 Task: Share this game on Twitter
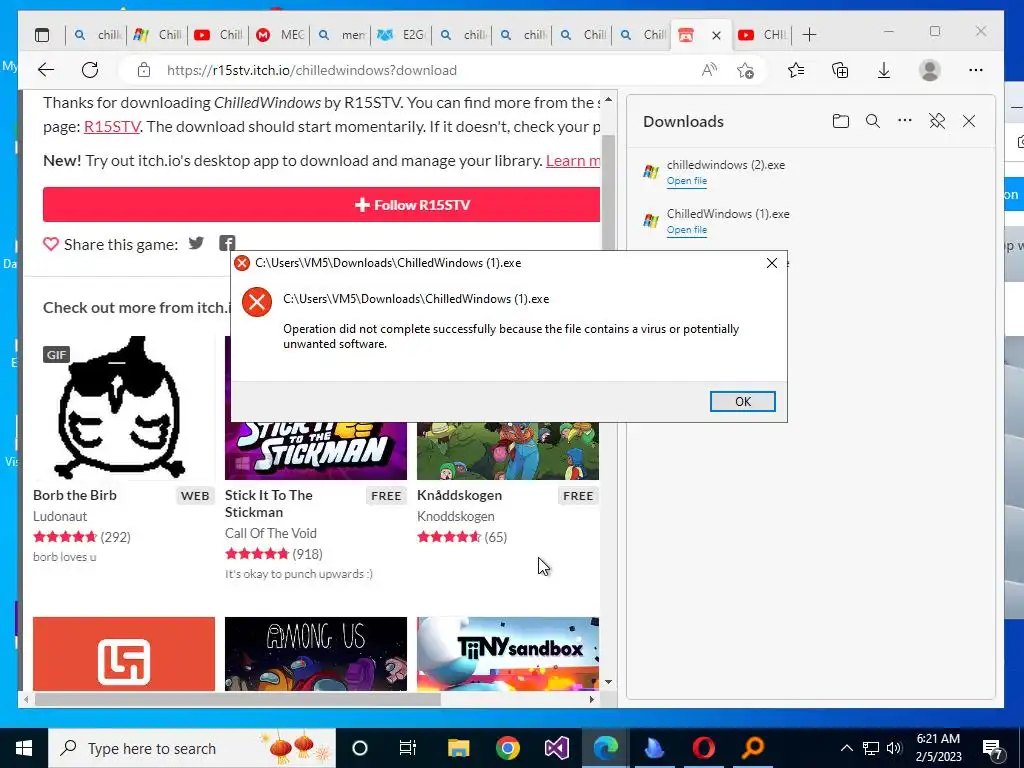[196, 244]
